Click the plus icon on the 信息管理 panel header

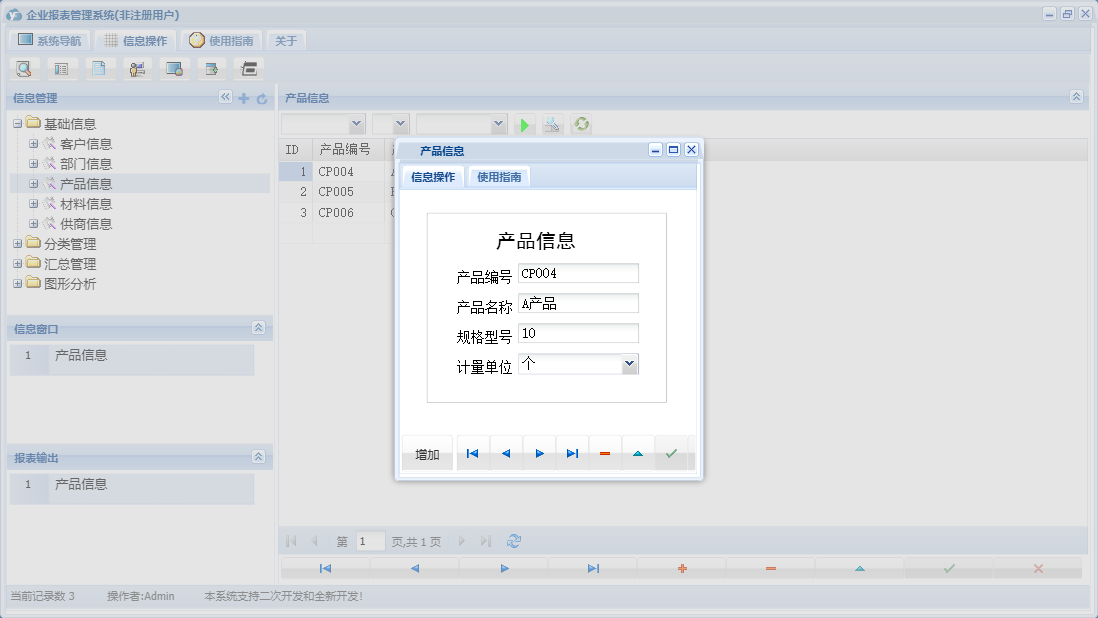click(x=243, y=97)
